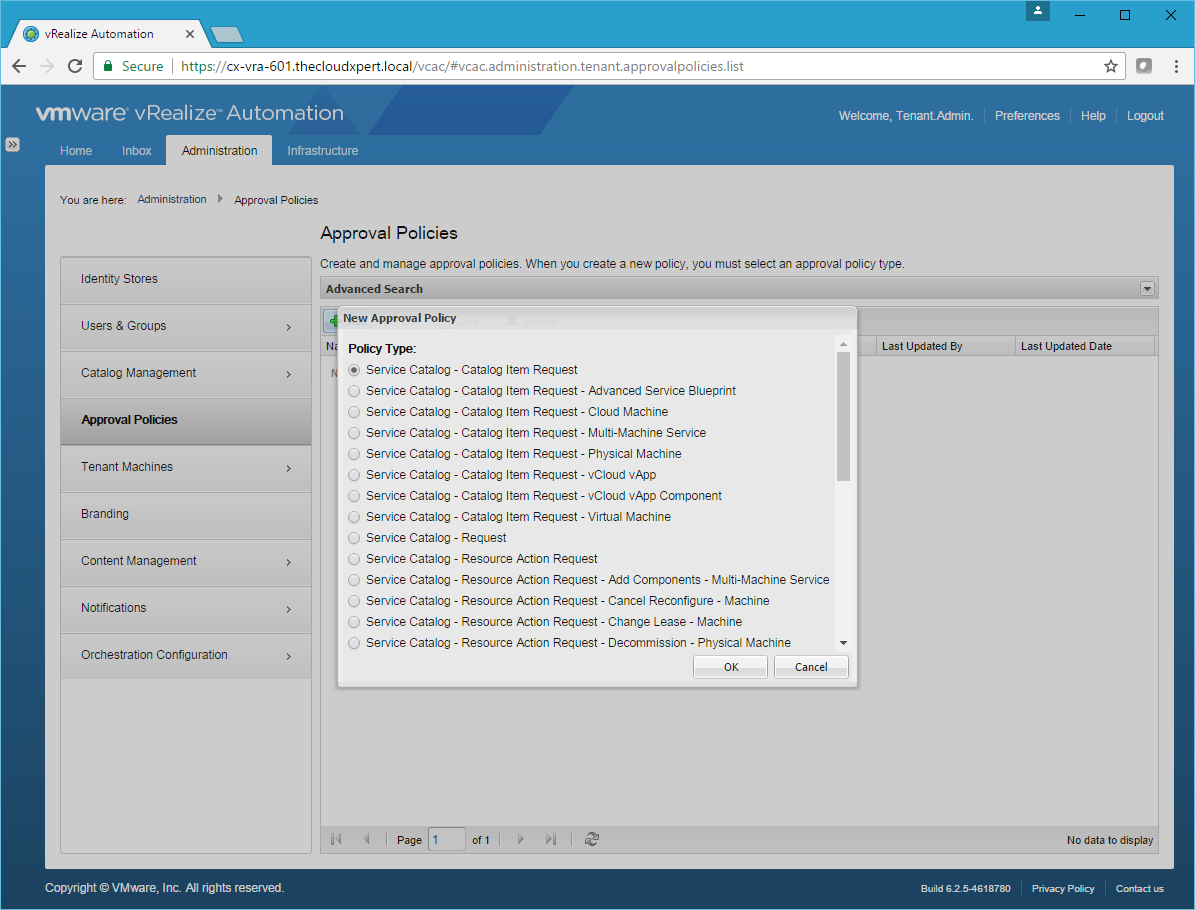Switch to the Infrastructure tab
Viewport: 1195px width, 910px height.
tap(322, 151)
